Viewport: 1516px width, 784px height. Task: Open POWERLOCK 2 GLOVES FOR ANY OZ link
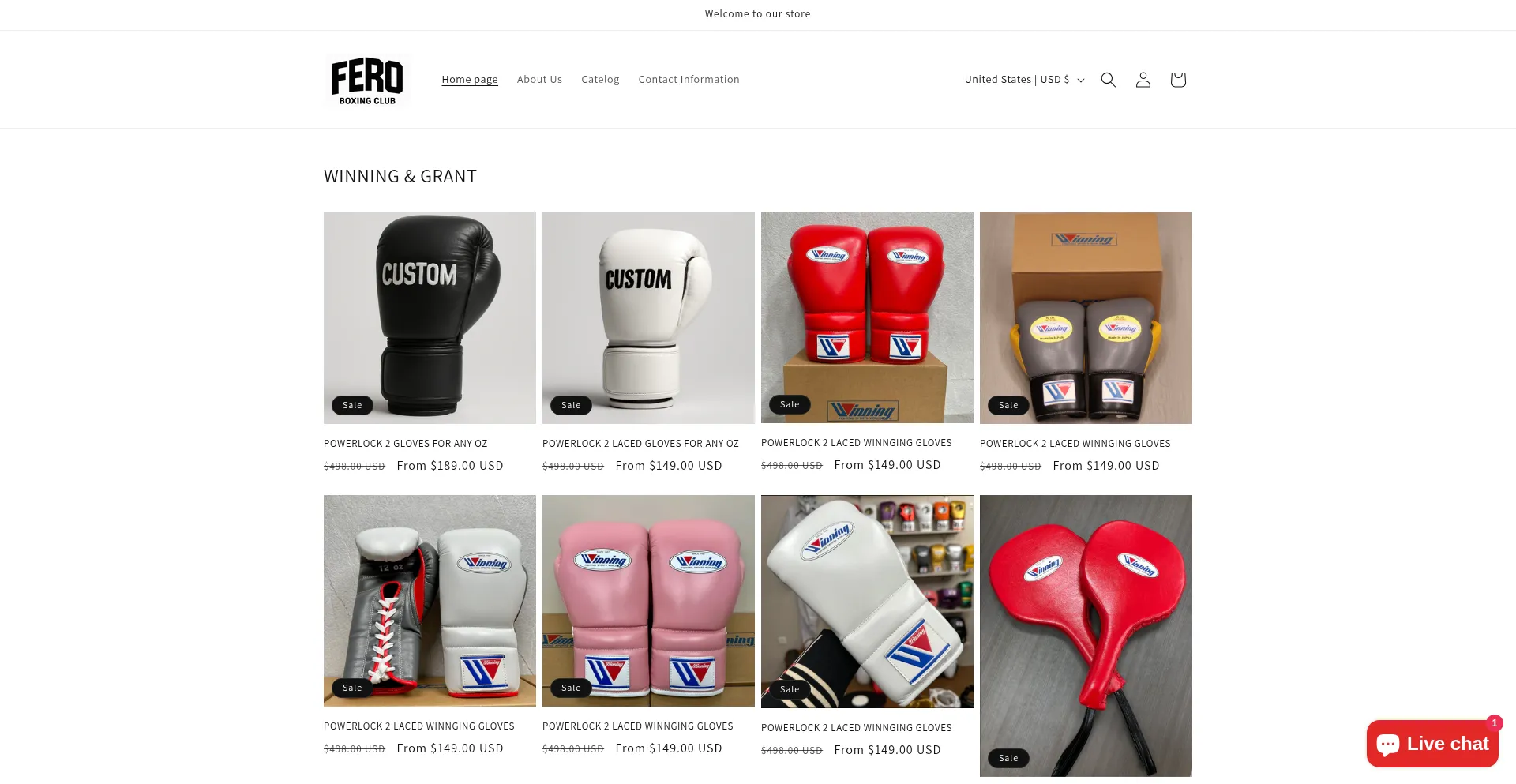click(x=406, y=444)
